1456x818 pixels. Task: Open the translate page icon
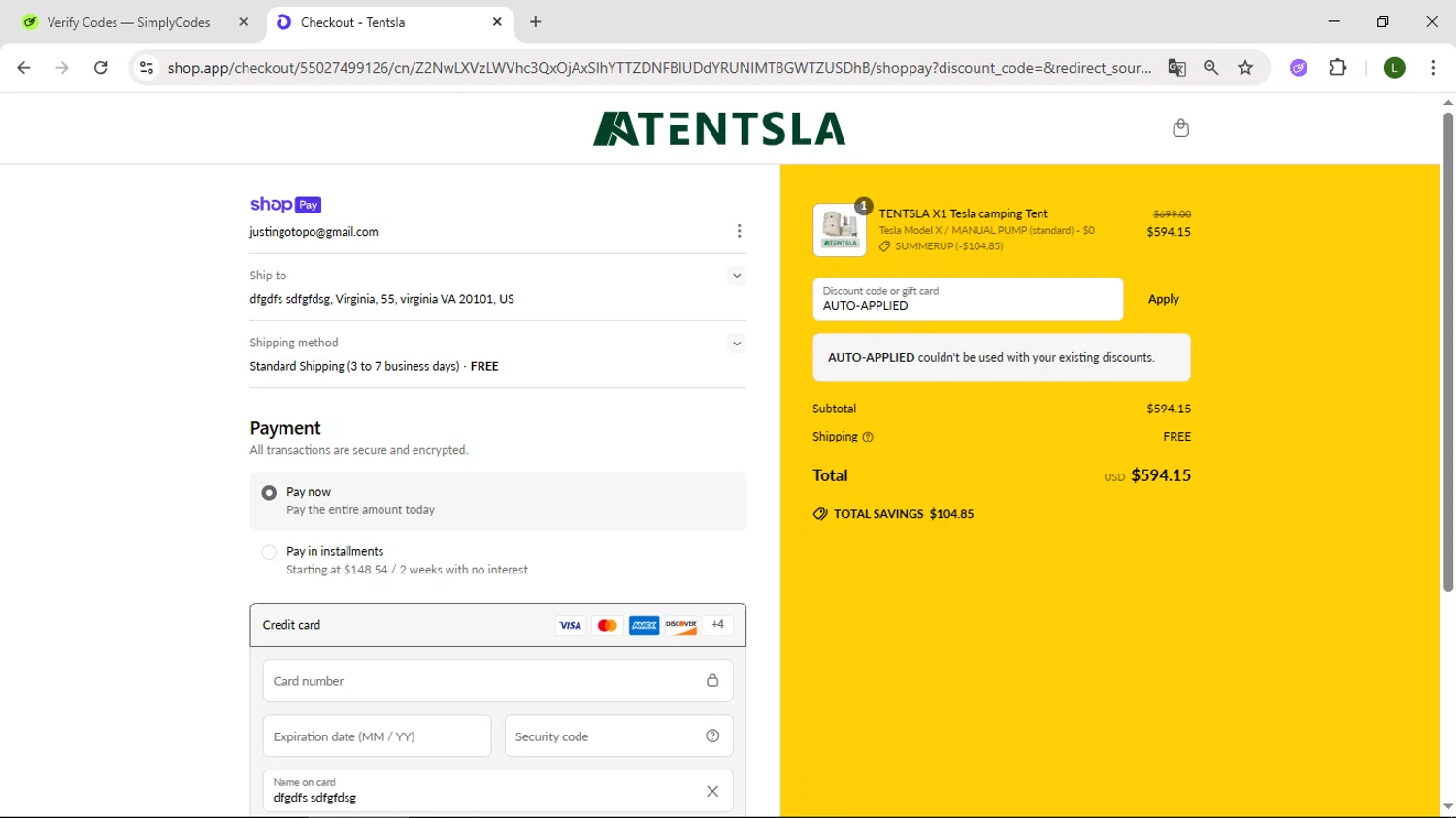click(1176, 67)
